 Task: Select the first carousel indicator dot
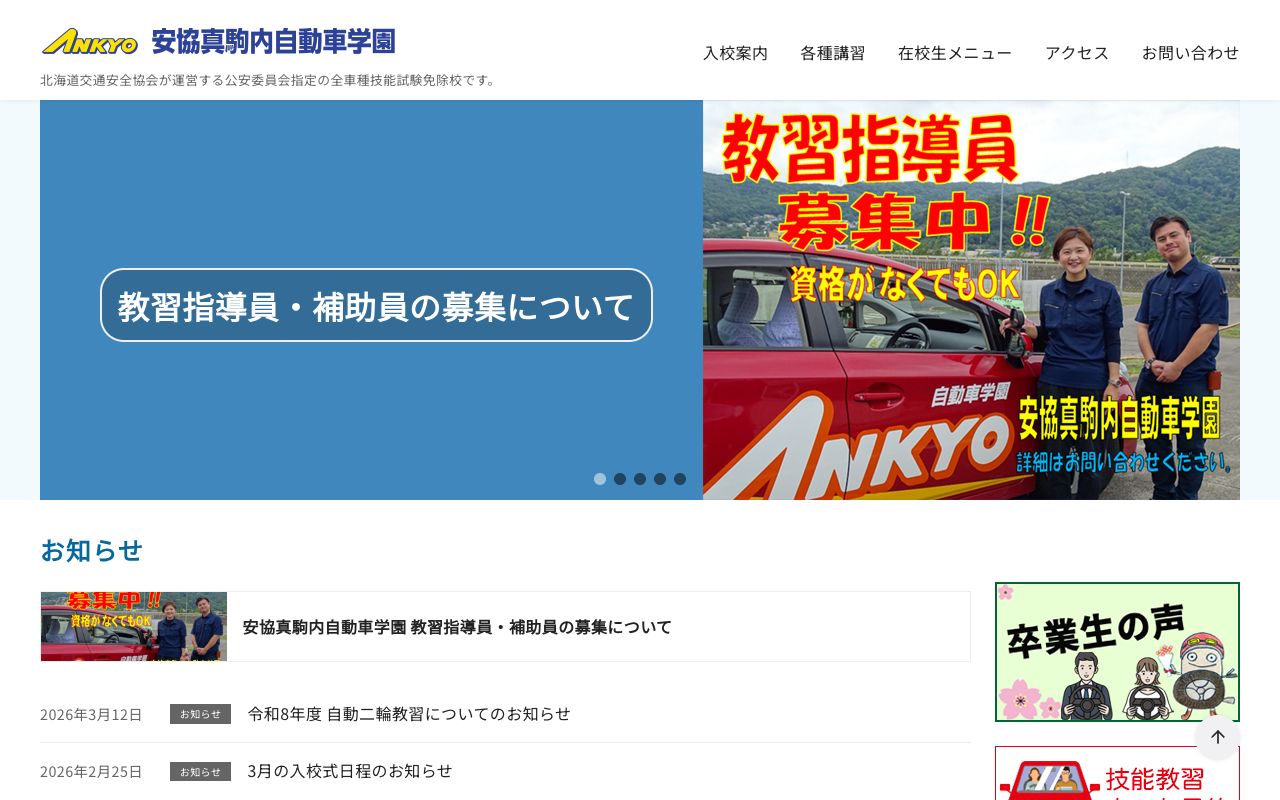pyautogui.click(x=600, y=479)
